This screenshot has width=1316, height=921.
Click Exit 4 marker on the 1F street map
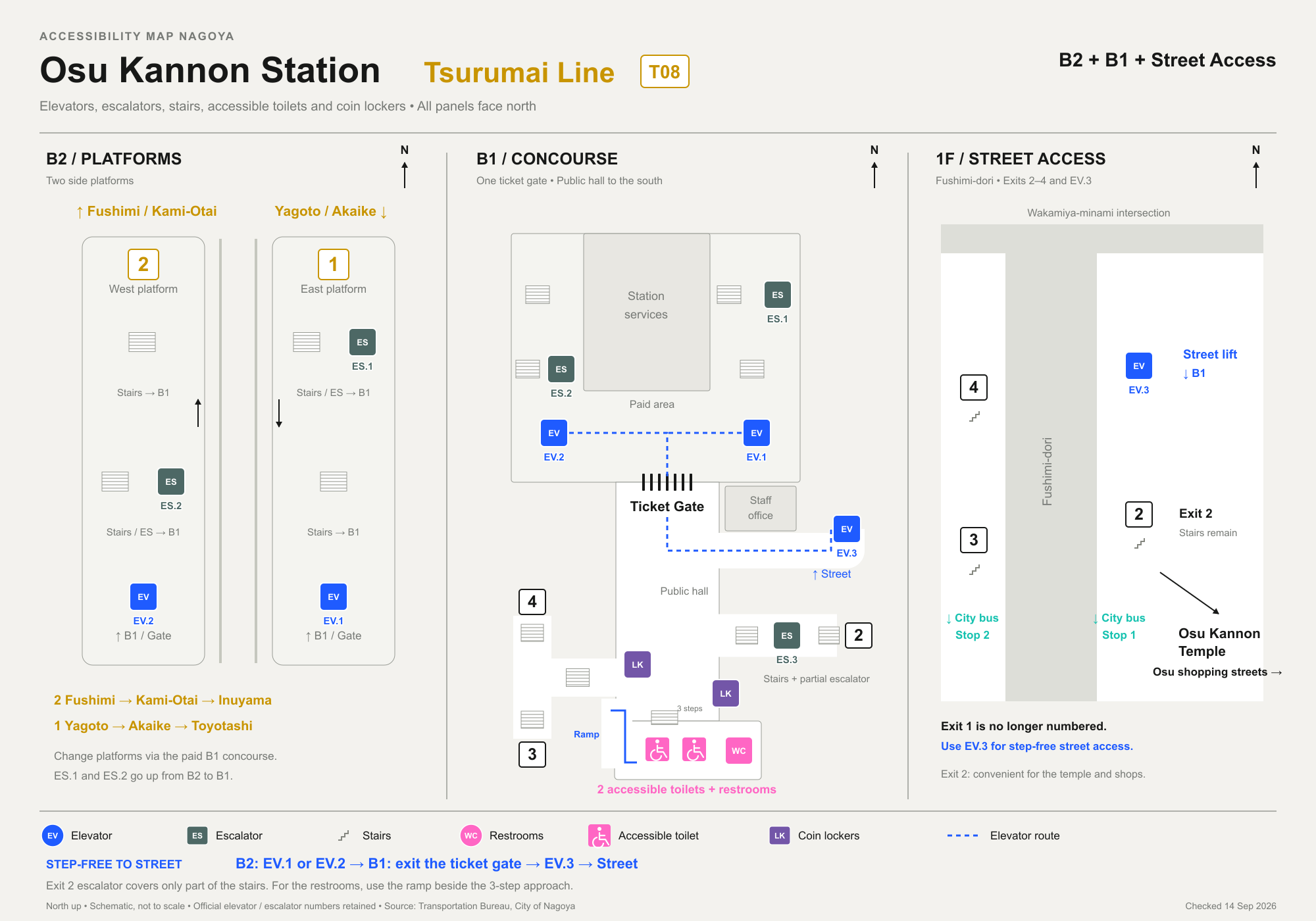974,387
